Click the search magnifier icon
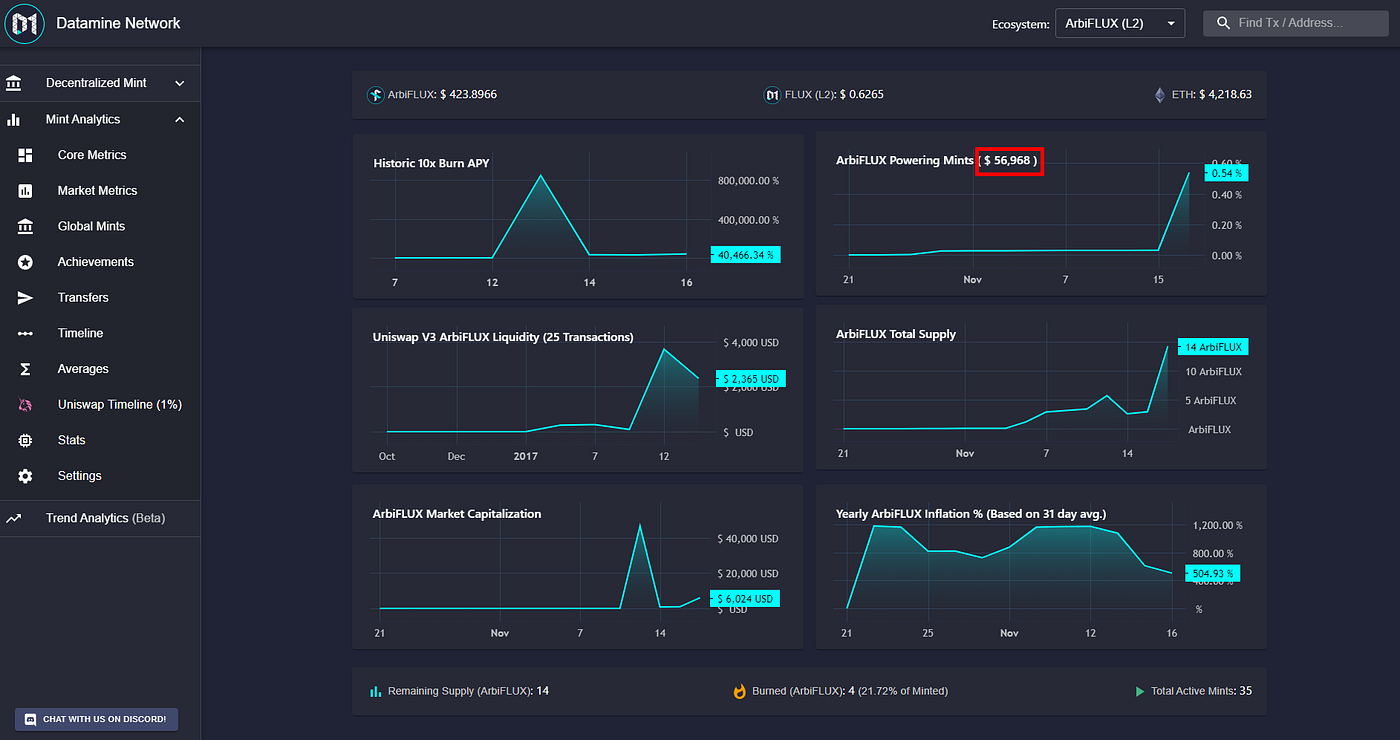 [x=1223, y=23]
